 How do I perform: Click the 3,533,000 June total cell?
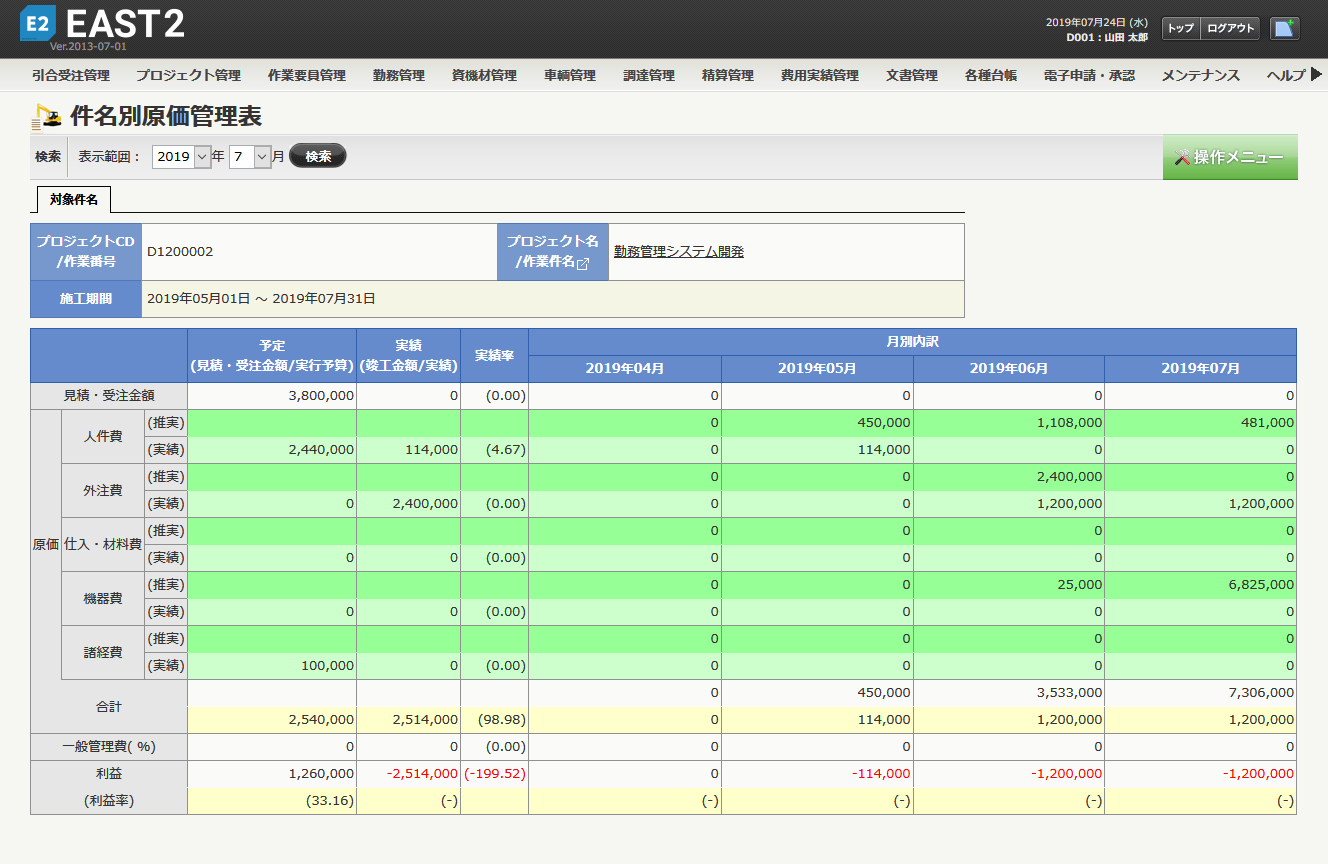pyautogui.click(x=1009, y=693)
